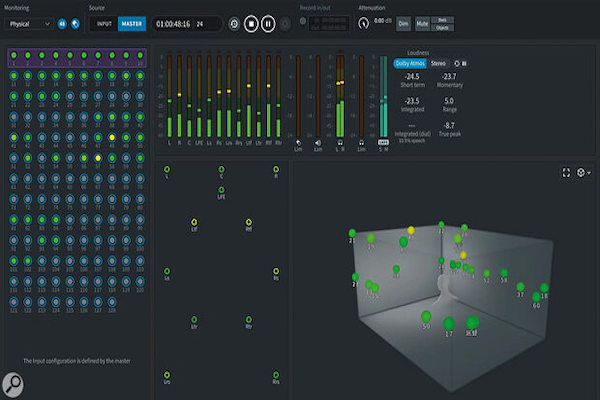
Task: Toggle the Dim button
Action: 403,24
